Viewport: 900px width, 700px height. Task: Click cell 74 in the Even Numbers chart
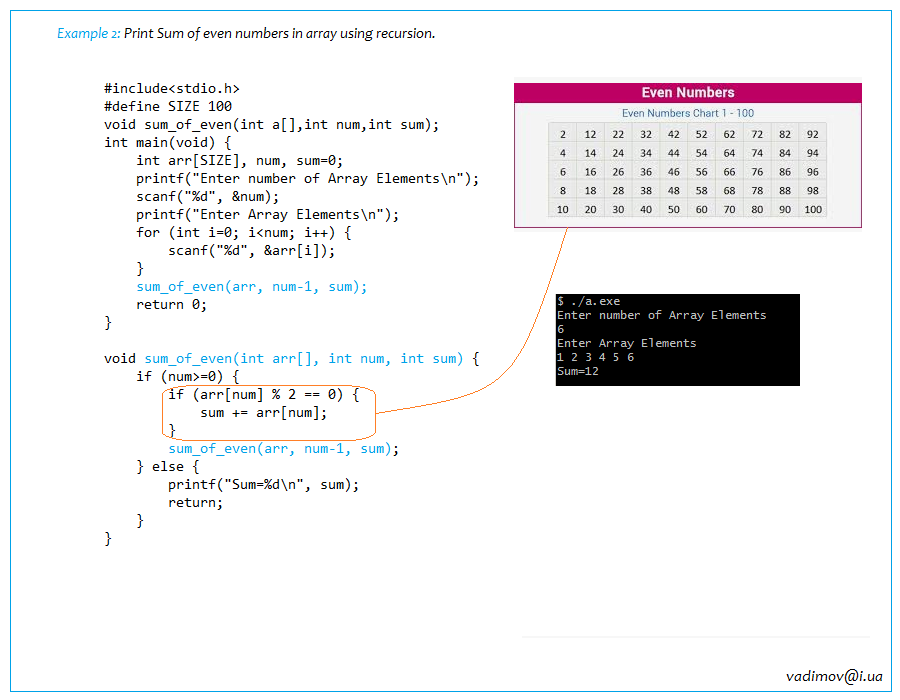pyautogui.click(x=757, y=153)
